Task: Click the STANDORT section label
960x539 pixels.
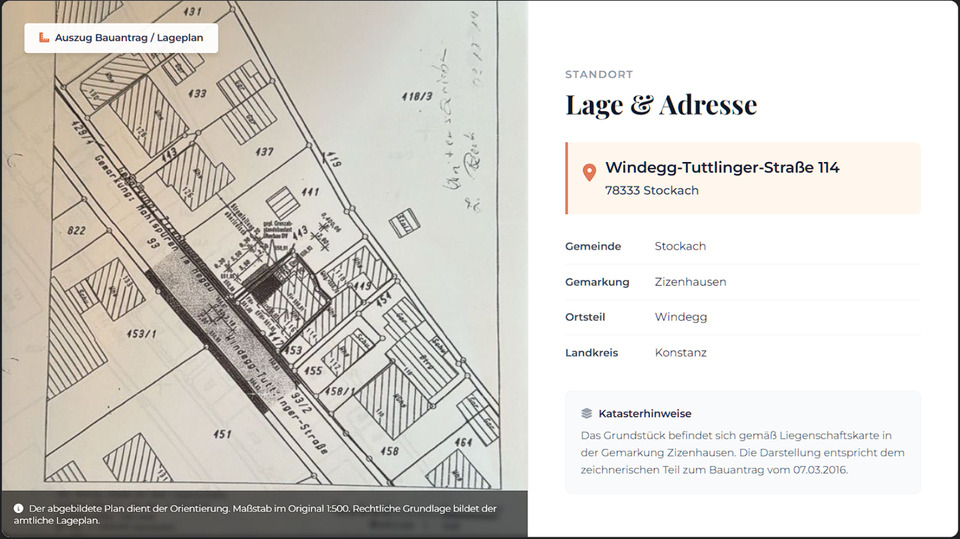Action: click(x=598, y=75)
